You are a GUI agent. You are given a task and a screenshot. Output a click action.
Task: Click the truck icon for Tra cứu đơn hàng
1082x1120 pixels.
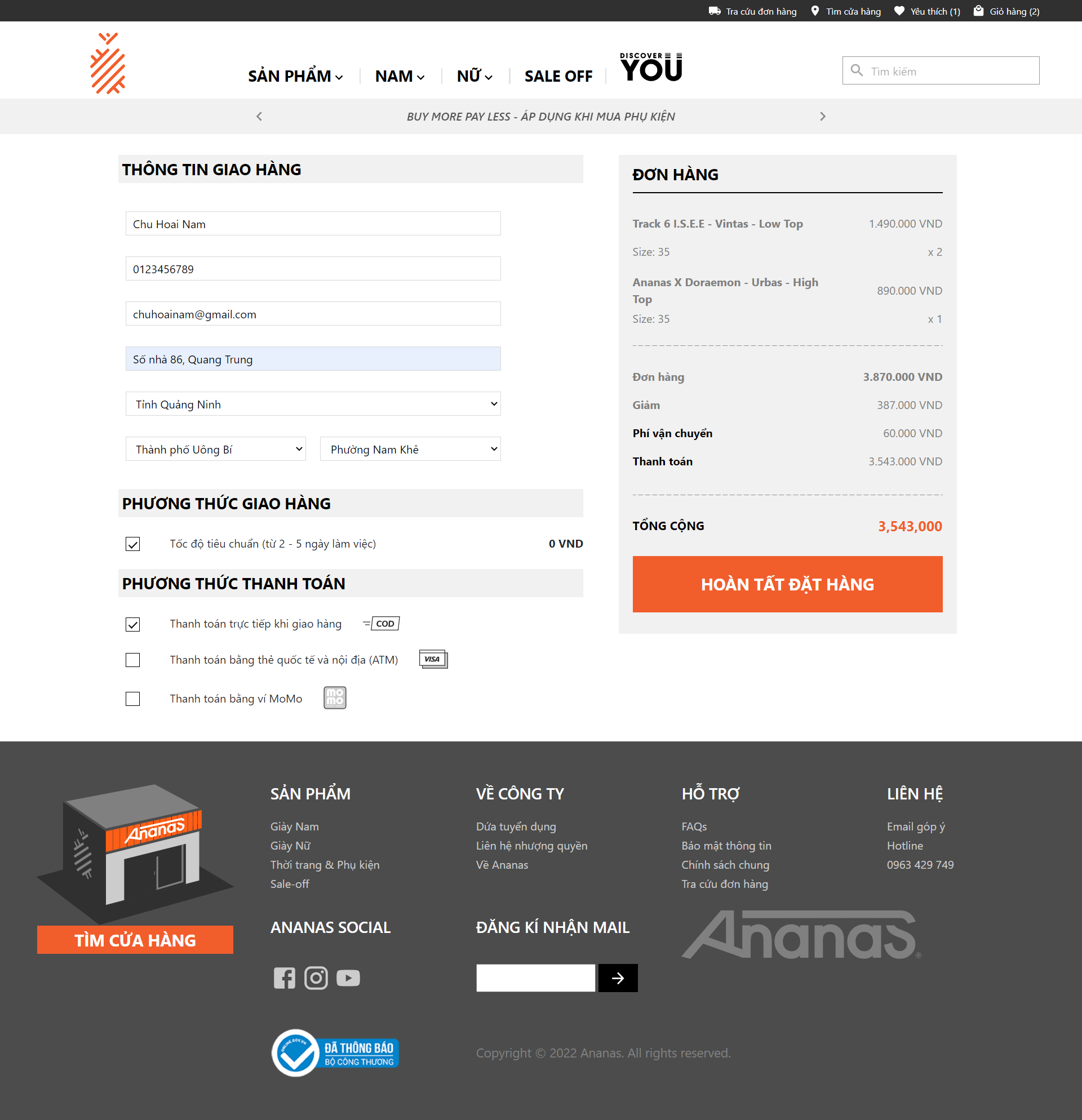click(714, 10)
